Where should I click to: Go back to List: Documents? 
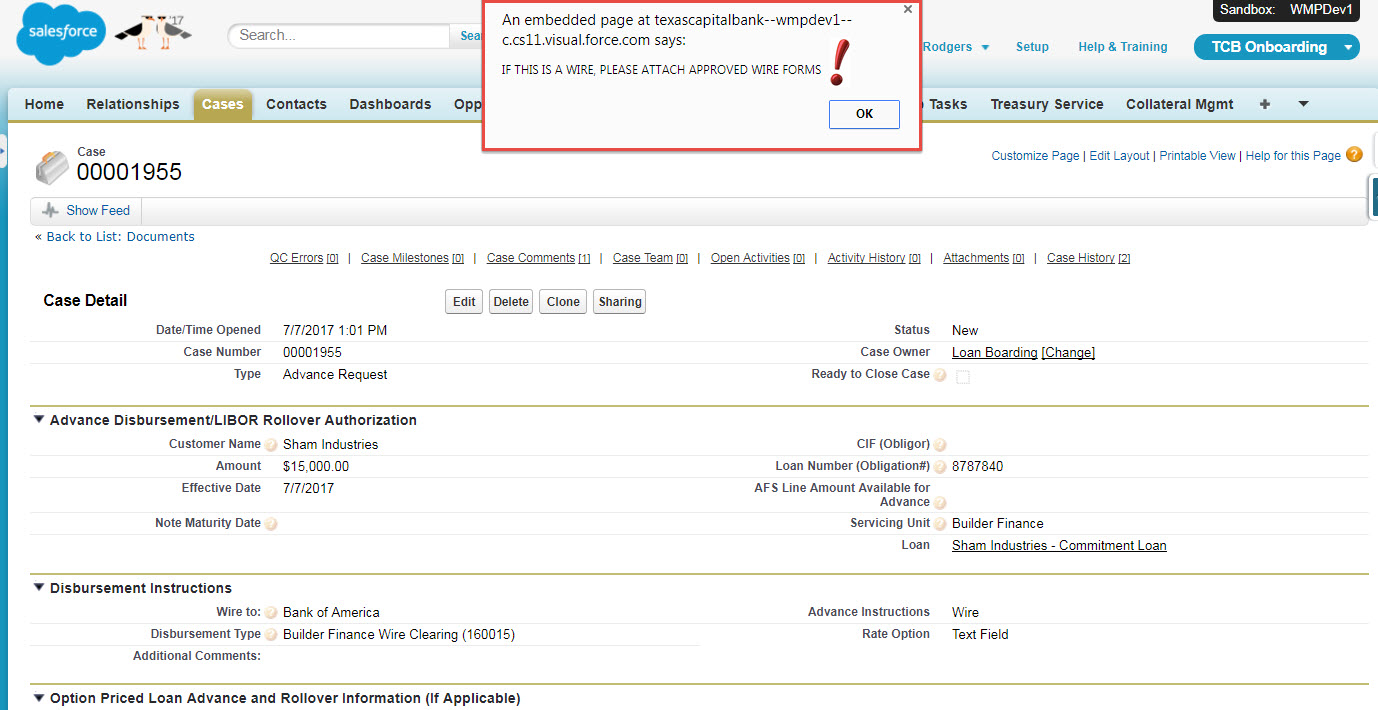click(120, 237)
